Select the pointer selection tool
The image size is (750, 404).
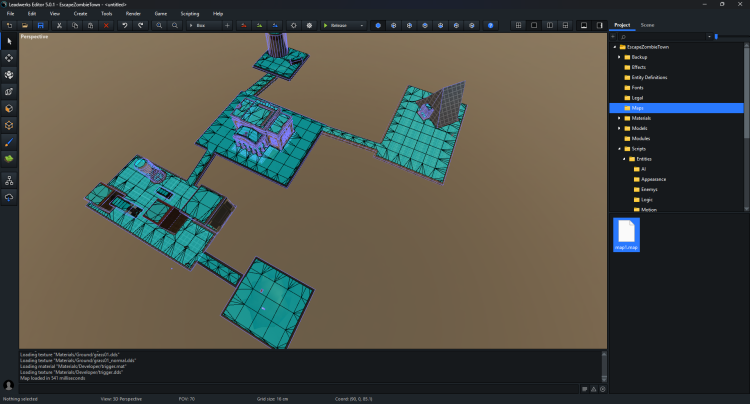pyautogui.click(x=9, y=41)
